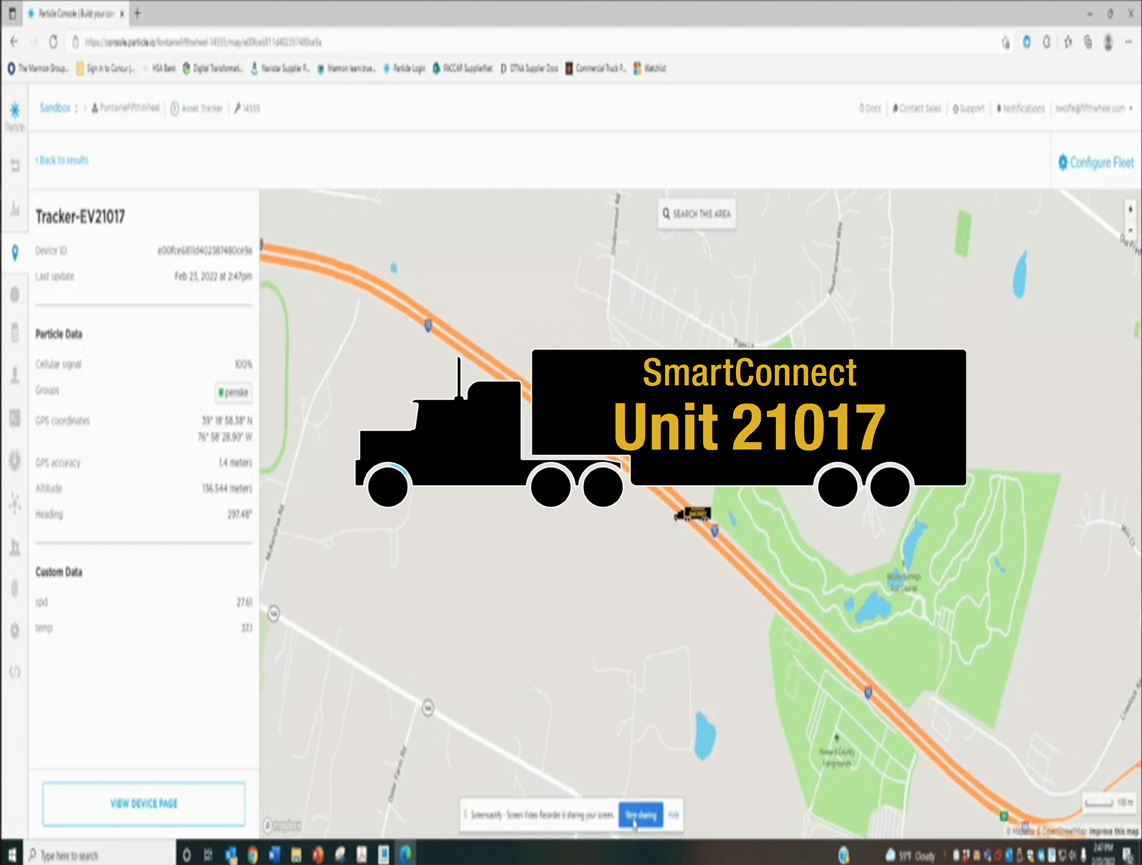
Task: Open the DTNA Supplier Docs bookmark
Action: tap(529, 68)
